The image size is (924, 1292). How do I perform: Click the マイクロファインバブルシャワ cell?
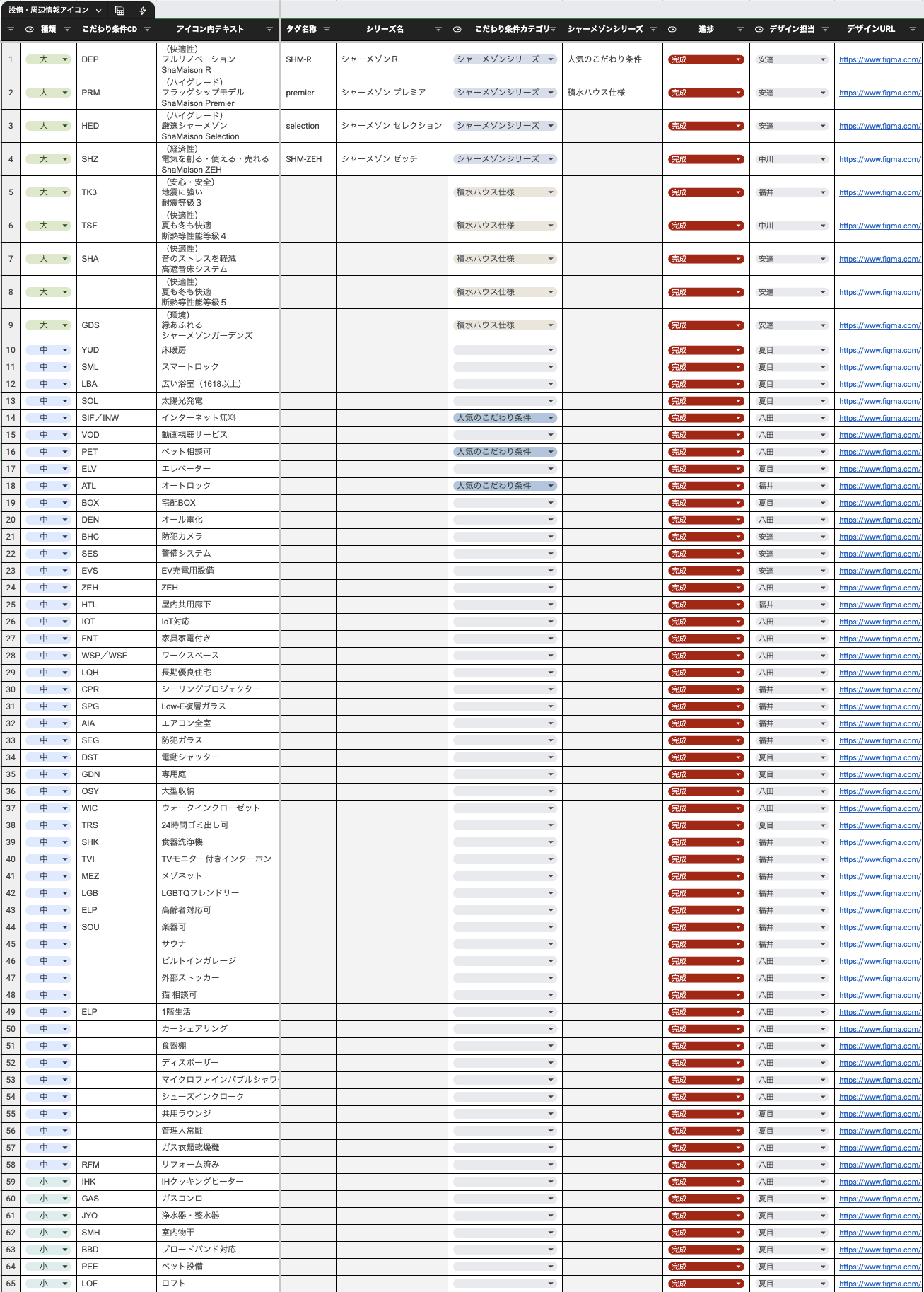tap(218, 1080)
